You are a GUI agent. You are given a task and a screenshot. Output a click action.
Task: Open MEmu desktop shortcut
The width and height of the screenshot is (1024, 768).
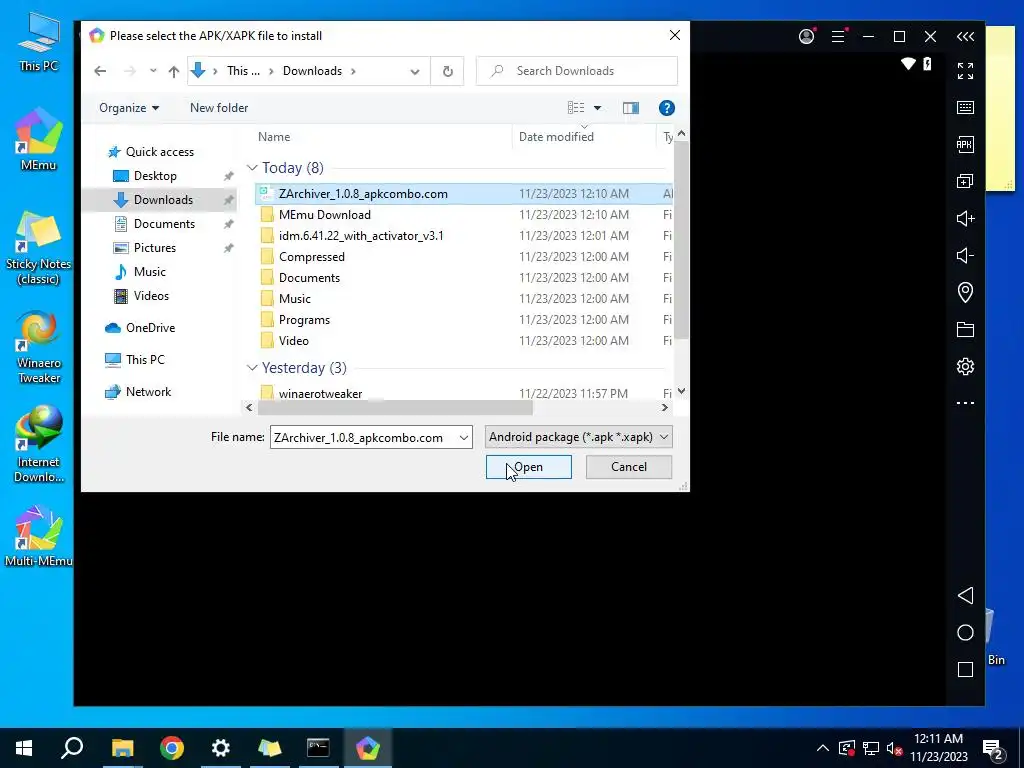(39, 139)
